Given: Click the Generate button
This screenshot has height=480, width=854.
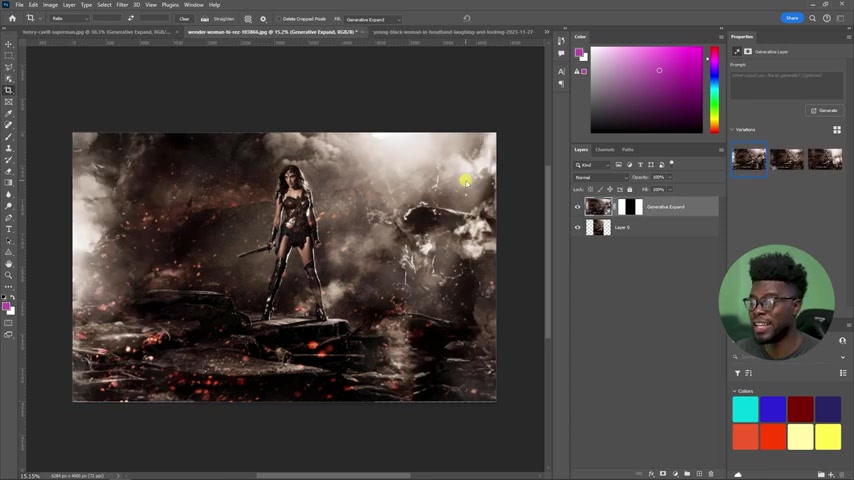Looking at the screenshot, I should 824,111.
